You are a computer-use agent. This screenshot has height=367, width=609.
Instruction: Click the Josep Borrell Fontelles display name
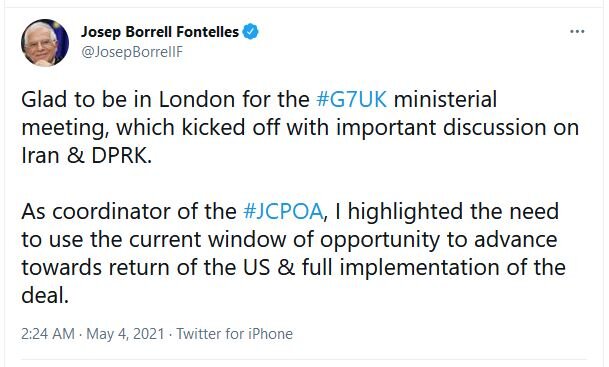pyautogui.click(x=160, y=32)
